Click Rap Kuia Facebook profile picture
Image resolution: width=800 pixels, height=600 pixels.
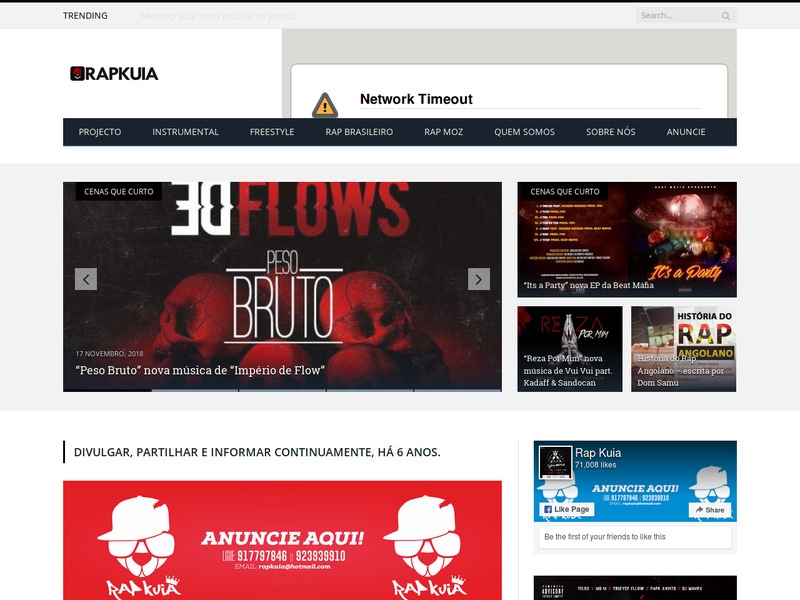coord(555,462)
